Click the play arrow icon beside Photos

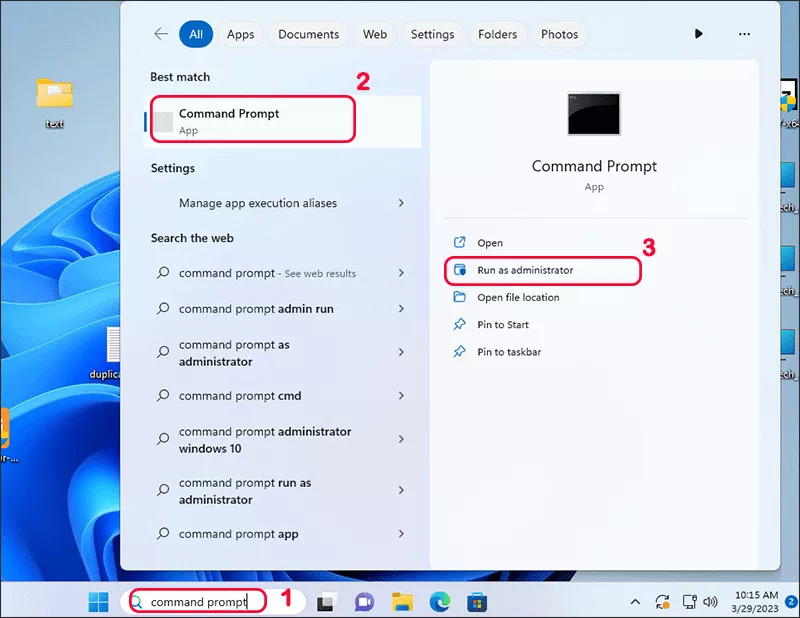coord(698,34)
